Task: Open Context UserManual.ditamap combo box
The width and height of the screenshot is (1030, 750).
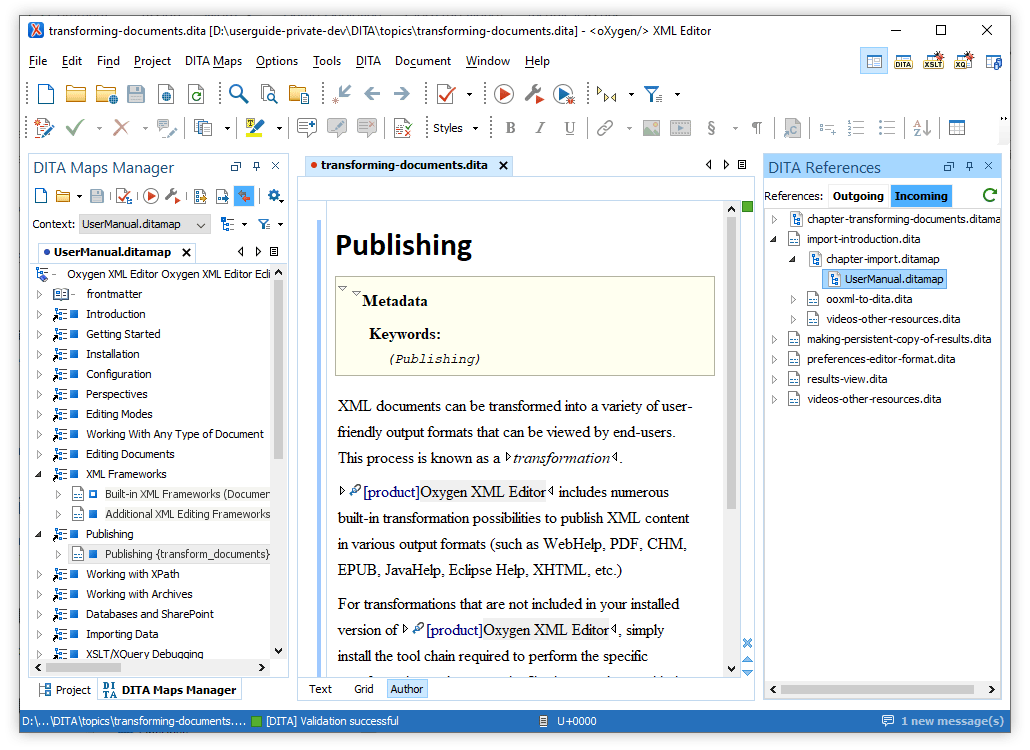Action: (x=145, y=225)
